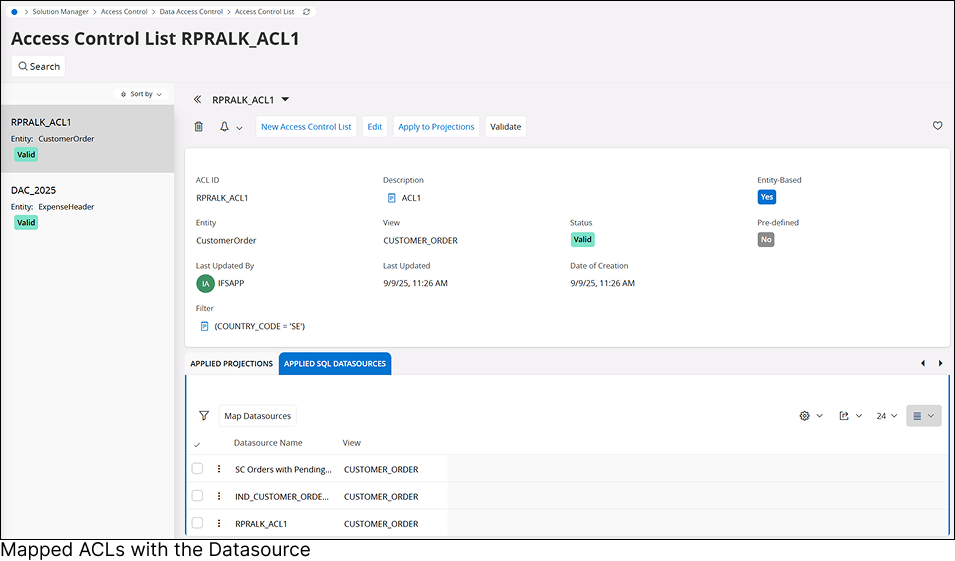Click the export icon in table toolbar
The image size is (955, 561).
pyautogui.click(x=849, y=416)
